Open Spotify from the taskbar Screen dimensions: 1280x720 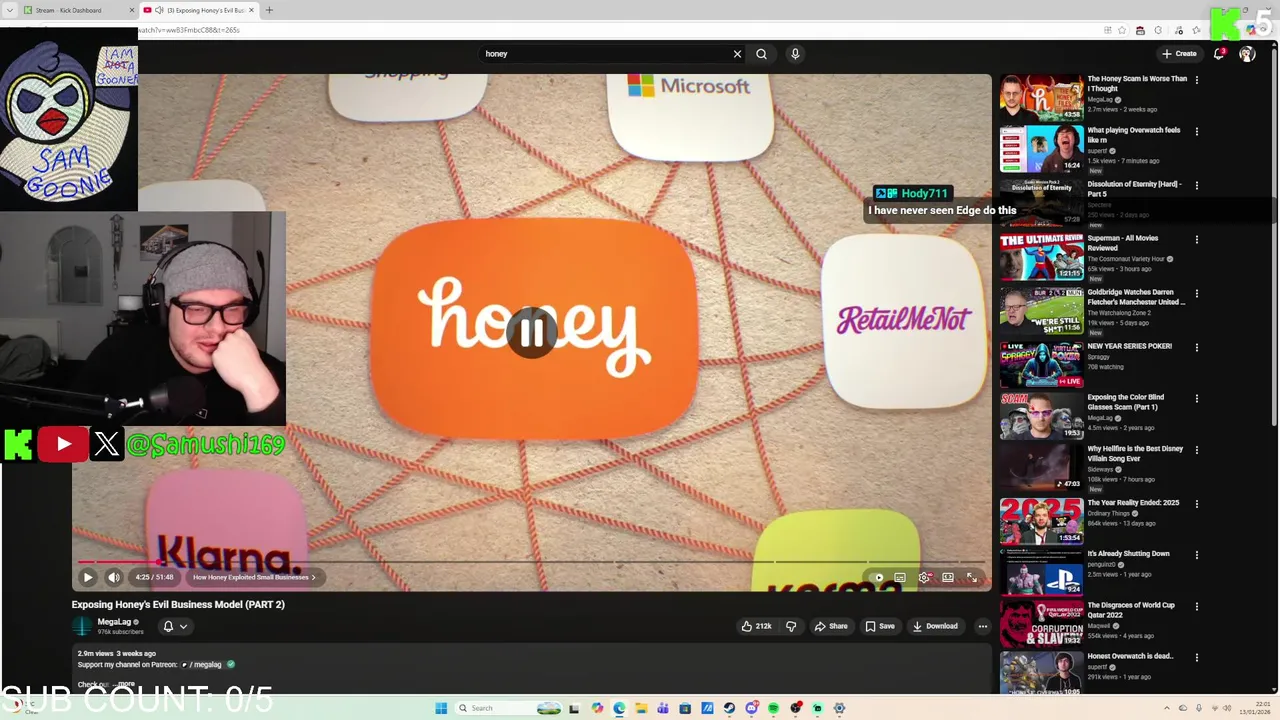(x=773, y=708)
